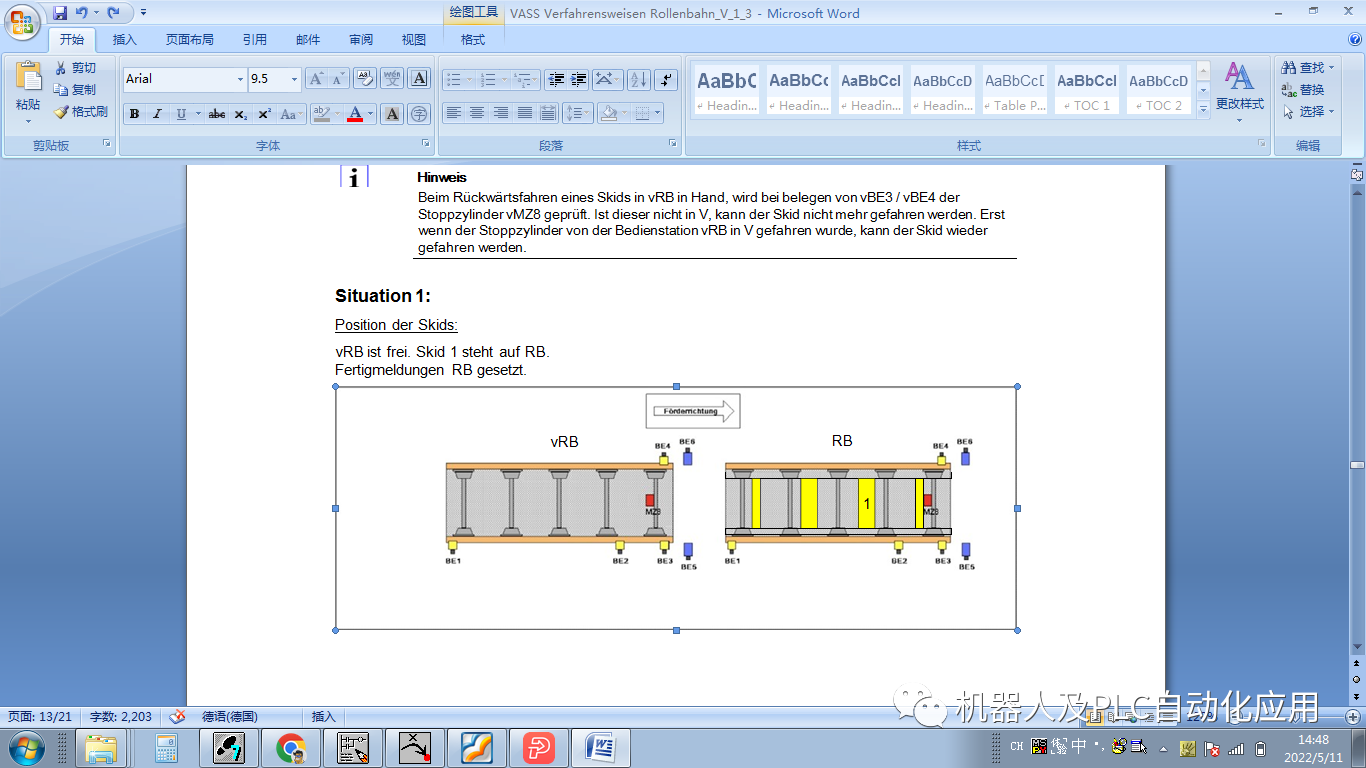Viewport: 1366px width, 768px height.
Task: Toggle strikethrough formatting
Action: point(216,114)
